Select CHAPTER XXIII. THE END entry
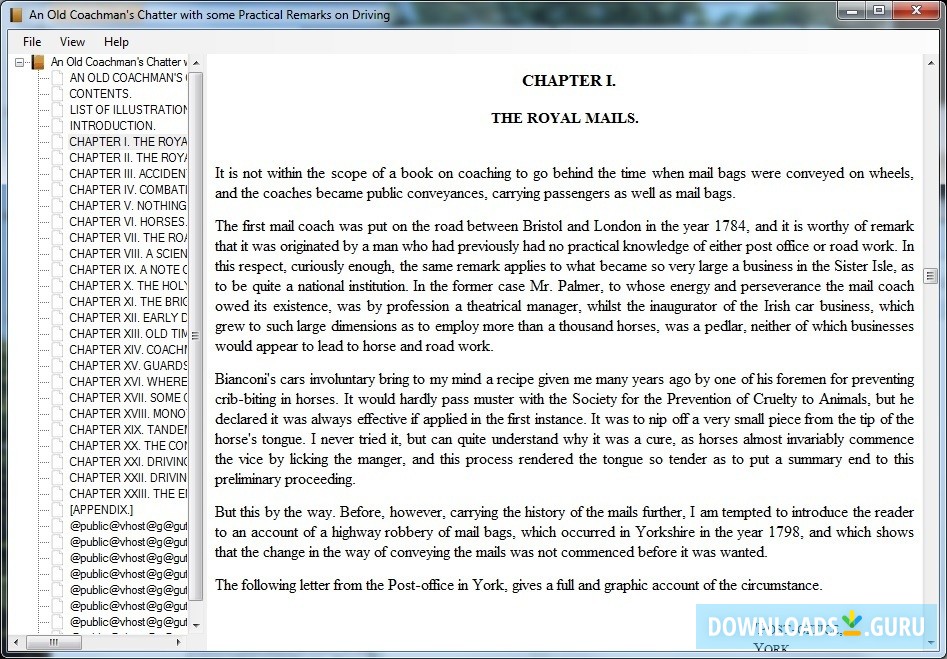Screen dimensions: 947x659 (x=128, y=493)
